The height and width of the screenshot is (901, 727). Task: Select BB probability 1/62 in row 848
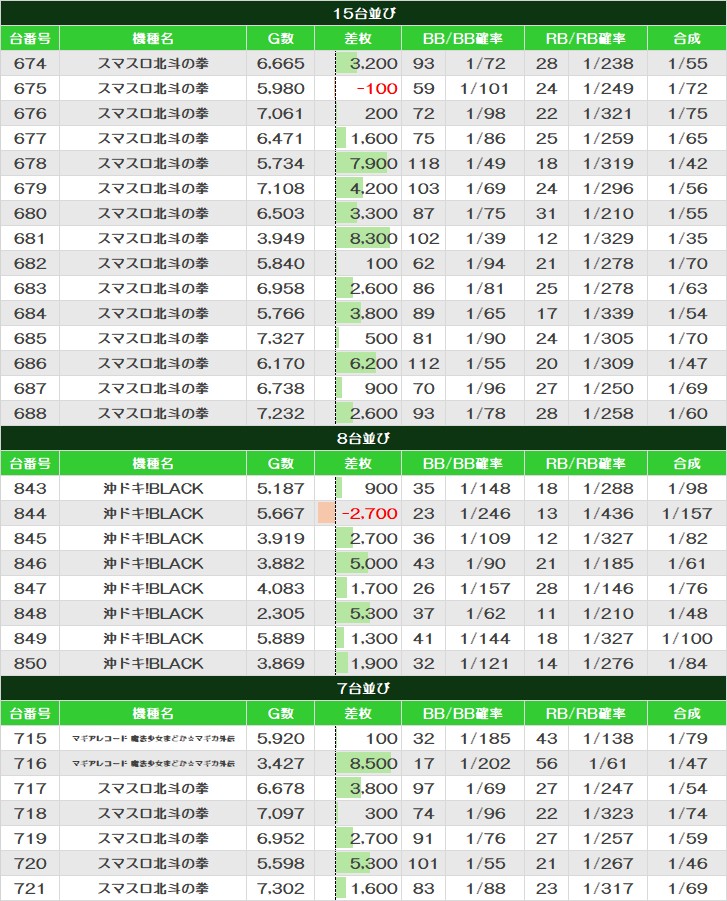pos(486,613)
